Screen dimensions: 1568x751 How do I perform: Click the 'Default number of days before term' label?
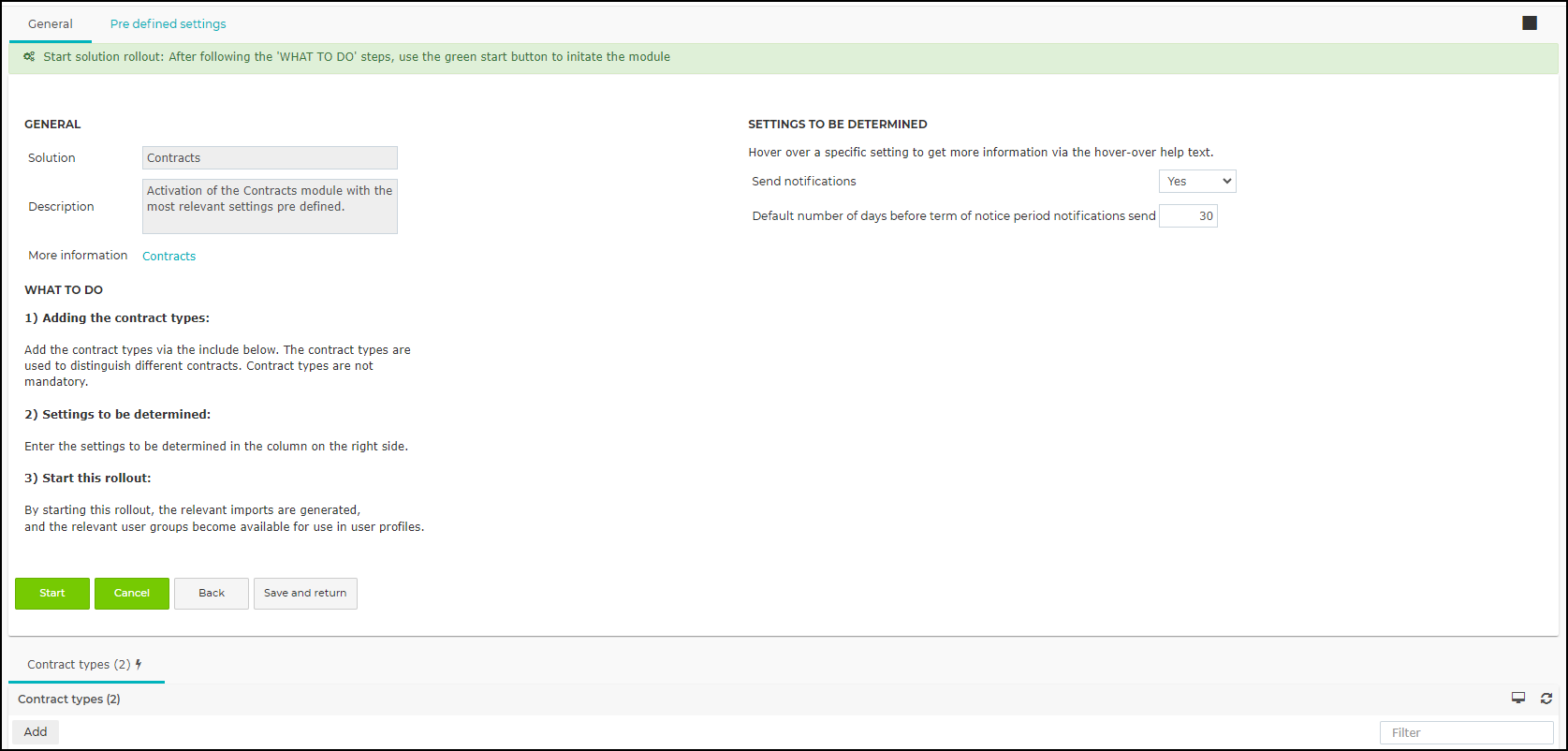[x=954, y=216]
